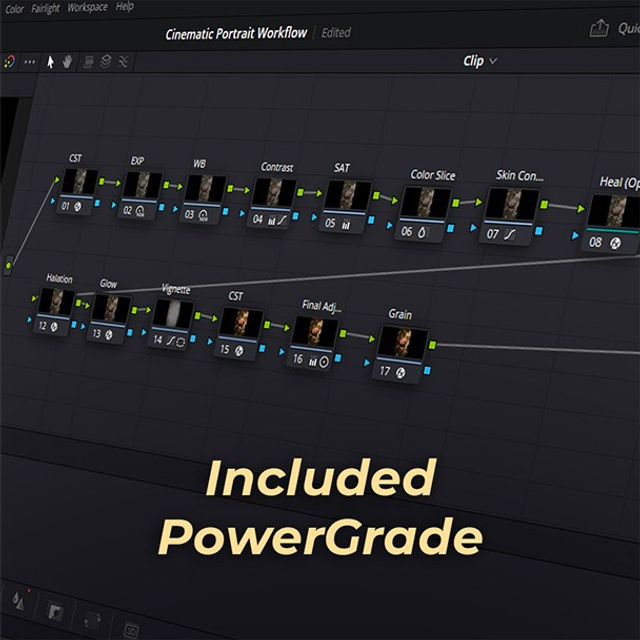640x640 pixels.
Task: Click the 3D icon in bottom bar
Action: [131, 631]
